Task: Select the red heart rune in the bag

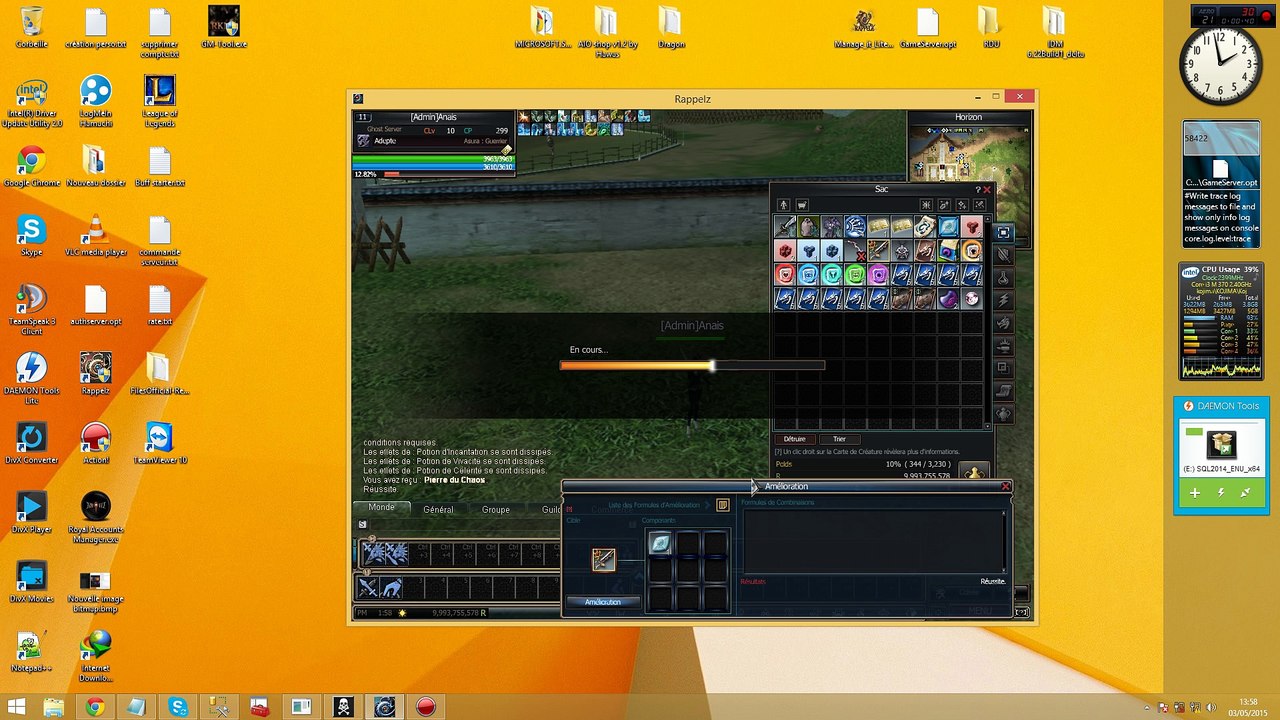Action: (x=785, y=275)
